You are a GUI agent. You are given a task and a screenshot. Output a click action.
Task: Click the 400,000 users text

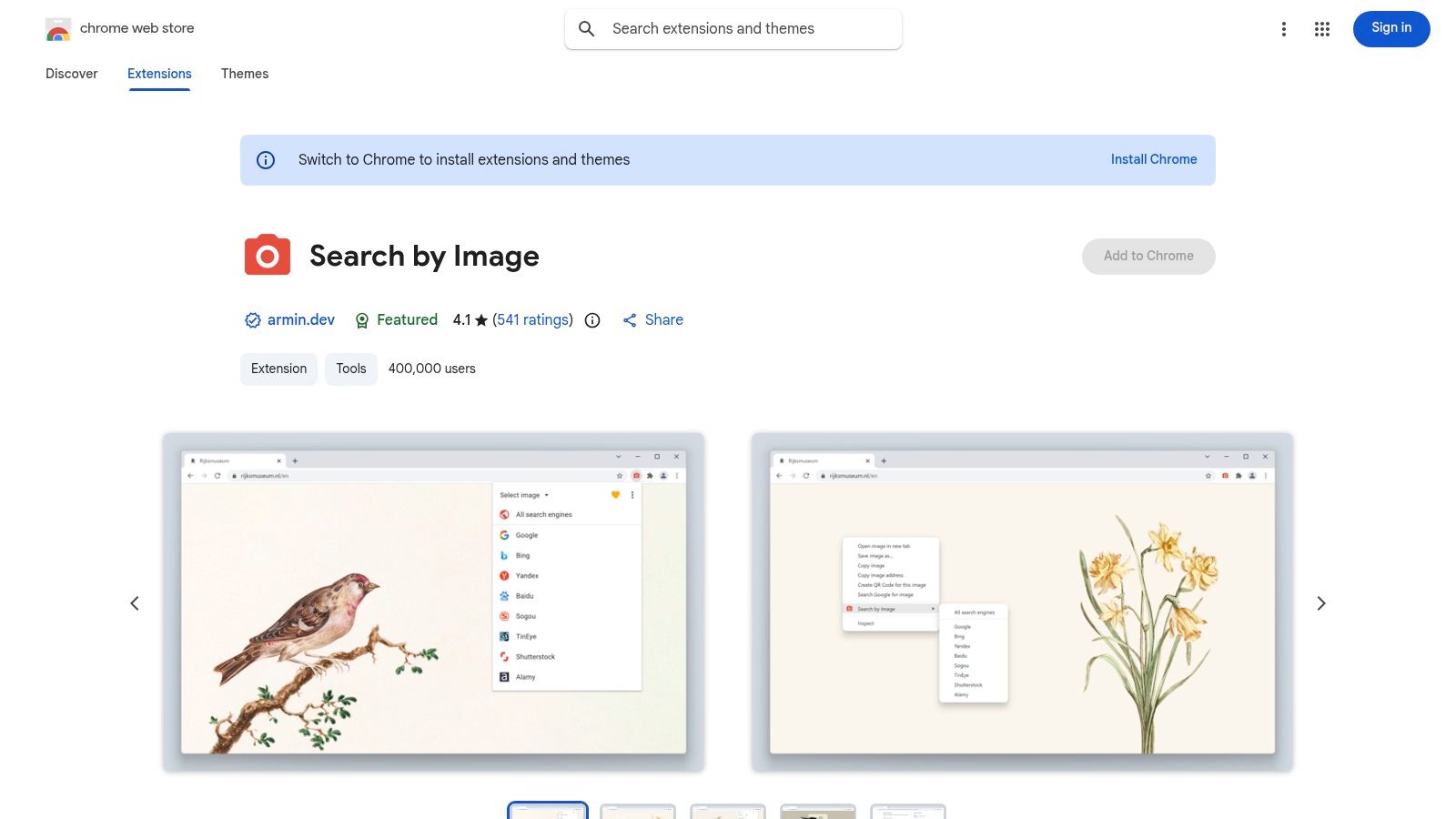pyautogui.click(x=432, y=369)
